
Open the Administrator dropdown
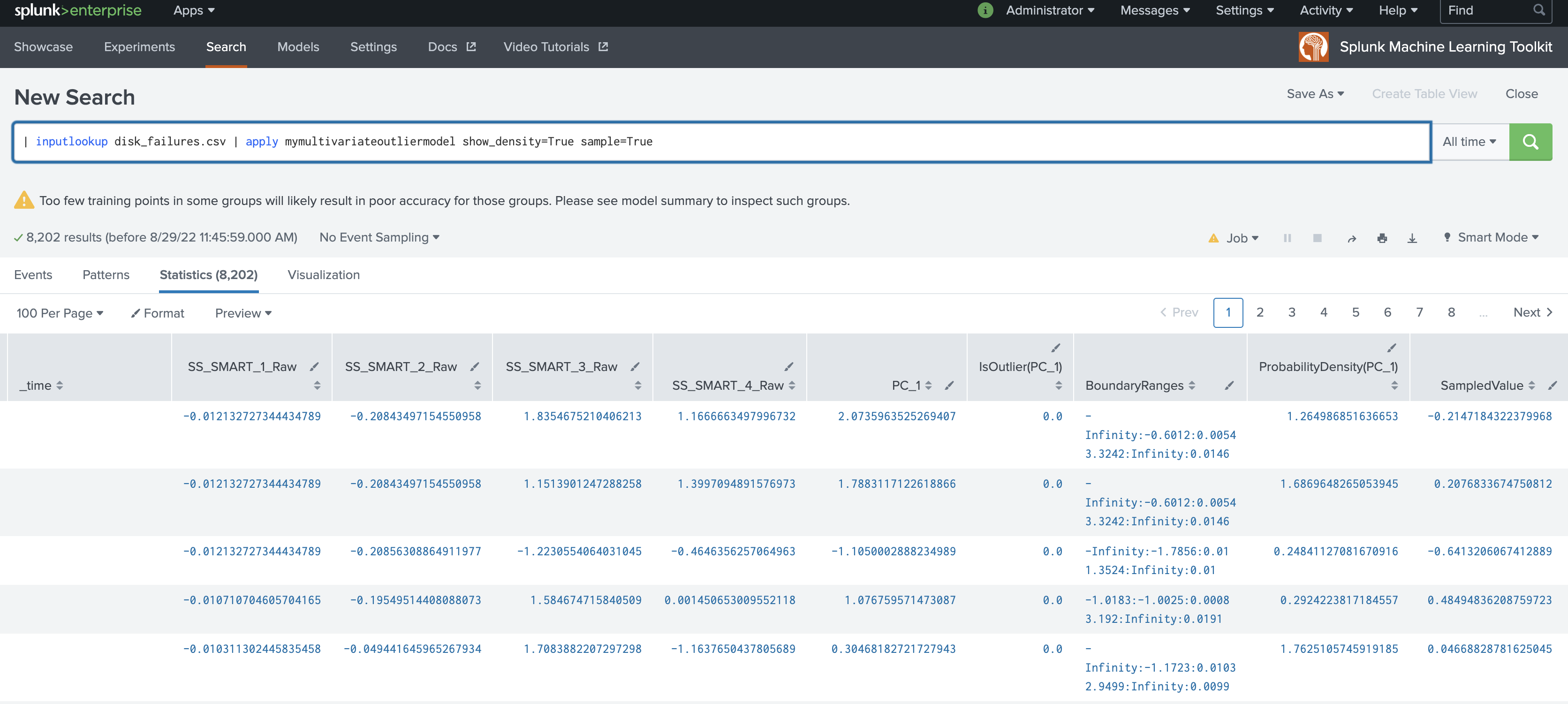coord(1050,10)
